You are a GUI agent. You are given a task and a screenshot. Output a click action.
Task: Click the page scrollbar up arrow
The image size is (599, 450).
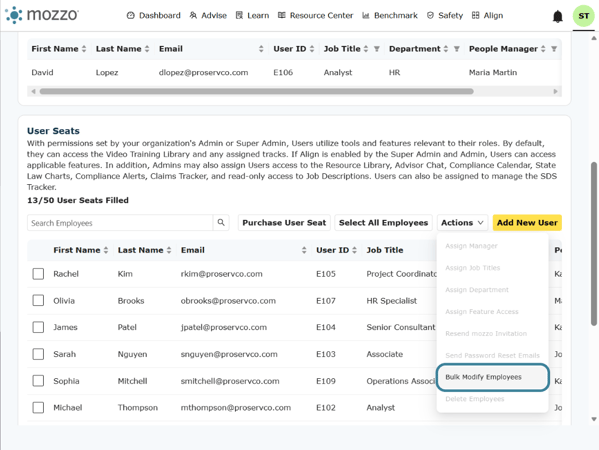[x=594, y=38]
